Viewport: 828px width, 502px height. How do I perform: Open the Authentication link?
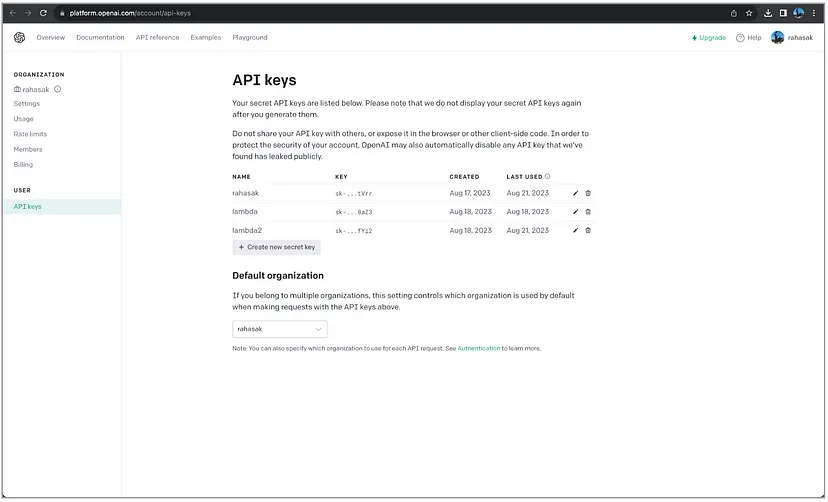[478, 348]
